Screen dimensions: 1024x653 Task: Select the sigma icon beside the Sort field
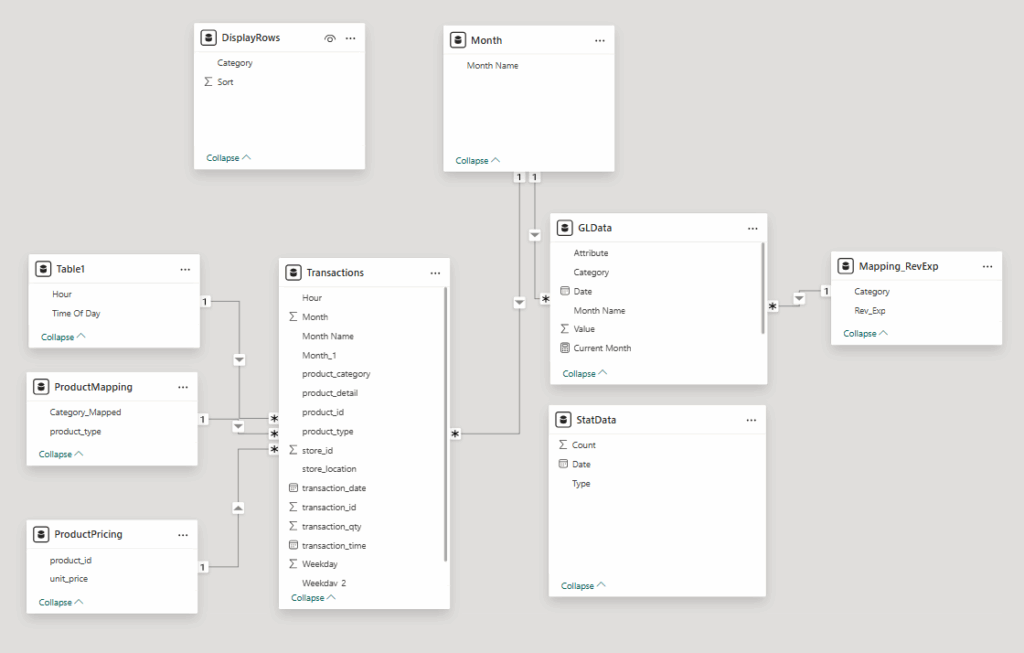[207, 81]
